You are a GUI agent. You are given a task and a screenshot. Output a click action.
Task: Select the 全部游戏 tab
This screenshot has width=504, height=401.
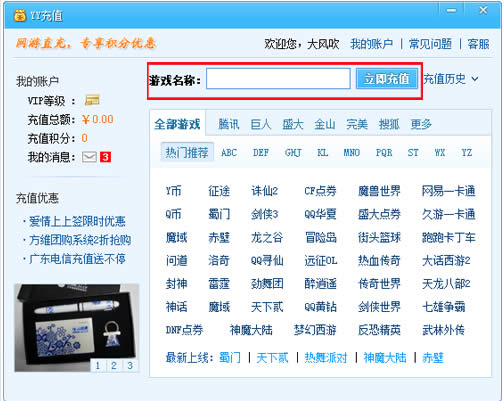(177, 124)
